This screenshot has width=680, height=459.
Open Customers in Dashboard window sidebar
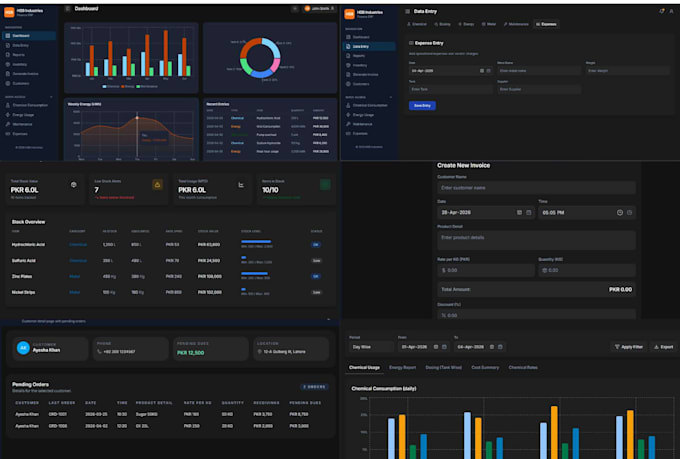pyautogui.click(x=21, y=83)
